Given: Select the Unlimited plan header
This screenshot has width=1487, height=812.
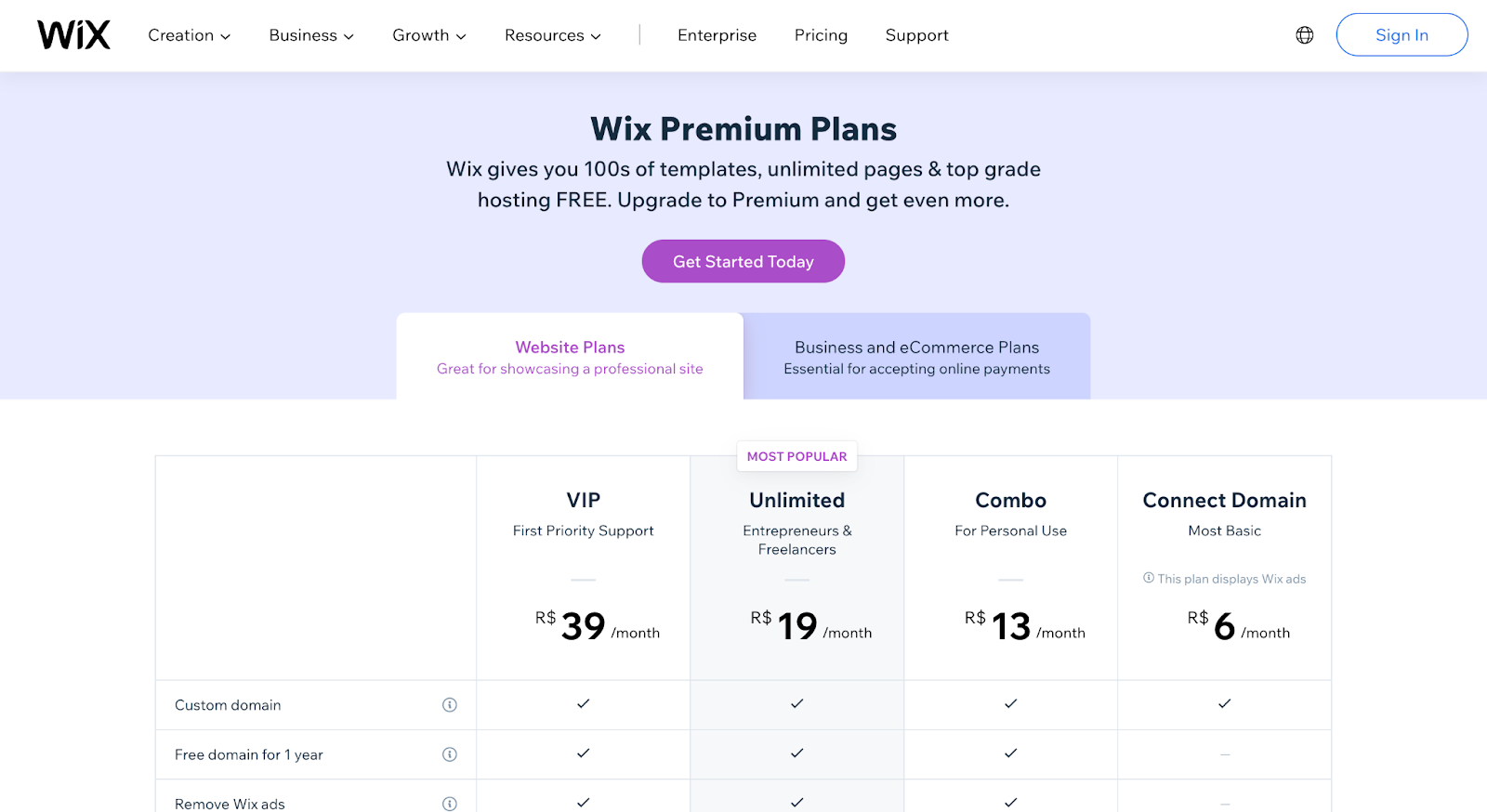Looking at the screenshot, I should [x=796, y=501].
